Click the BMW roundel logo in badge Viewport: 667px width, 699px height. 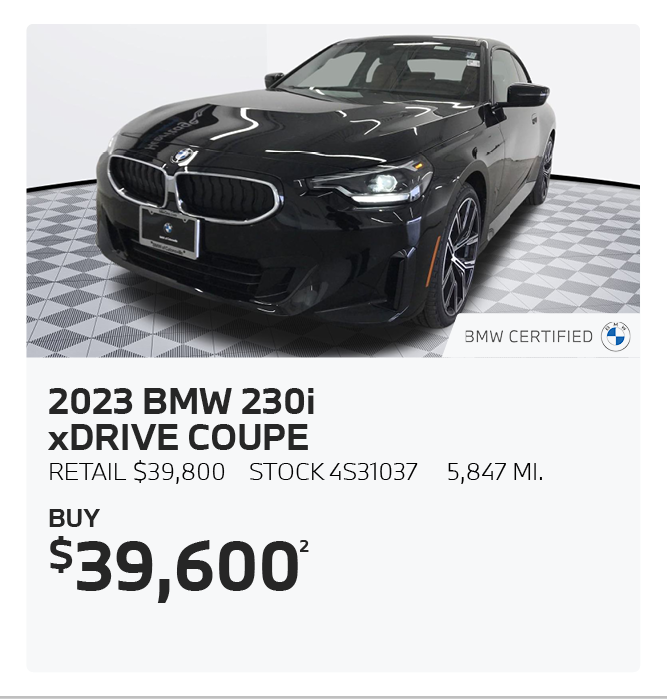[x=615, y=336]
